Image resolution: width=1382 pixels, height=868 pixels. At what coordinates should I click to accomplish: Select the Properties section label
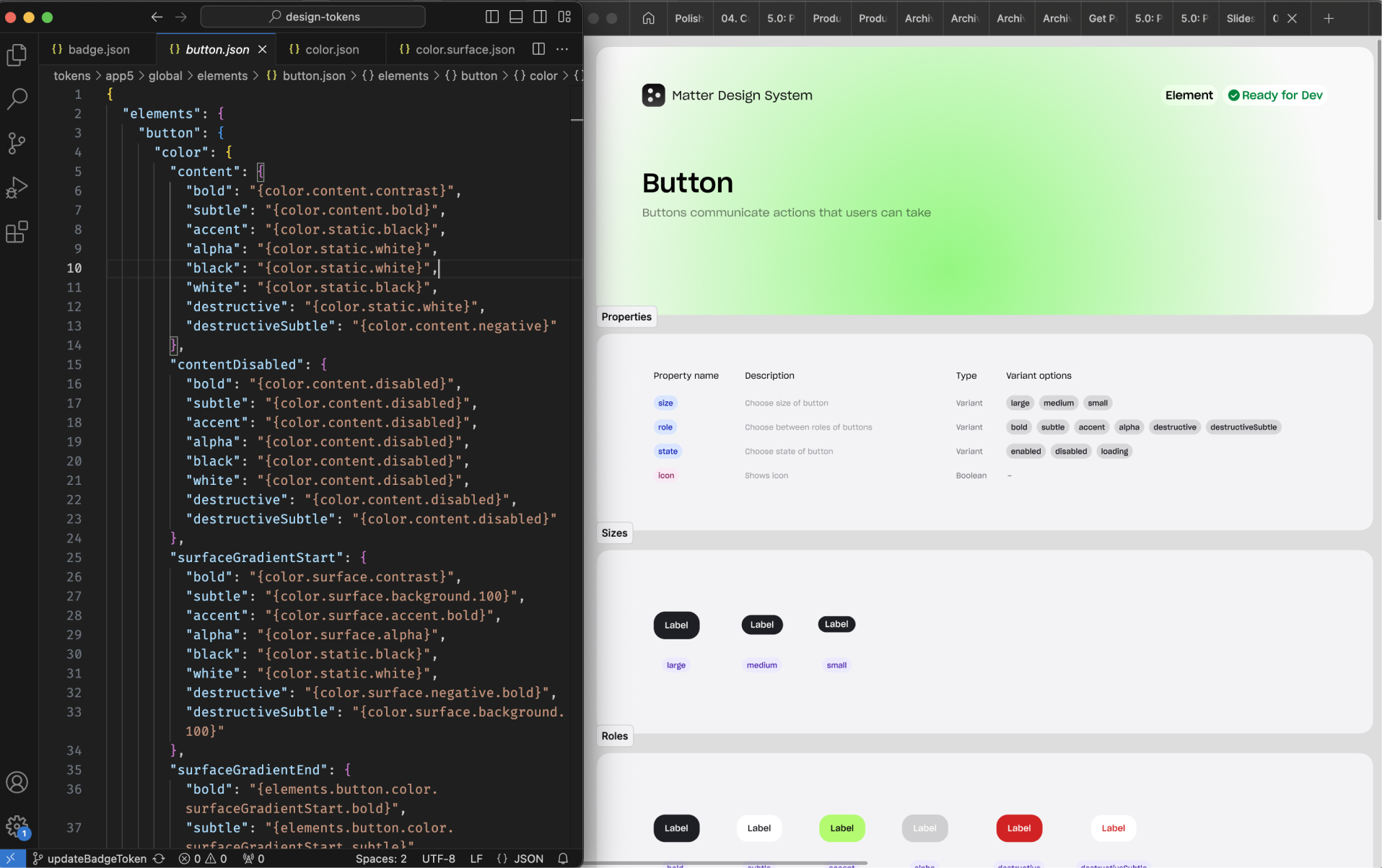[626, 317]
